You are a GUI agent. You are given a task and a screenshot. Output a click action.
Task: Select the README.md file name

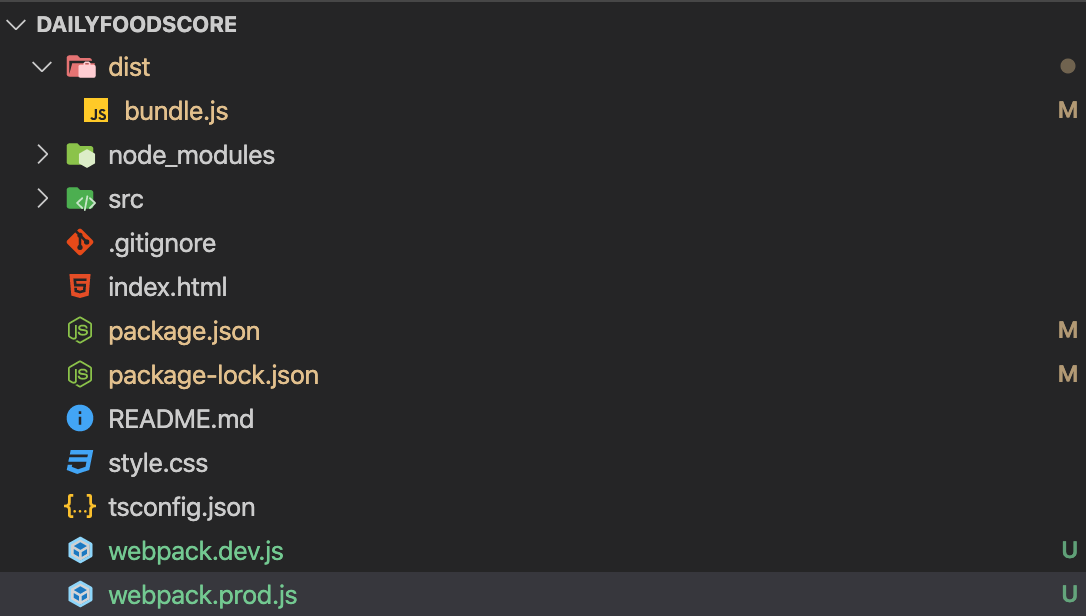(181, 419)
